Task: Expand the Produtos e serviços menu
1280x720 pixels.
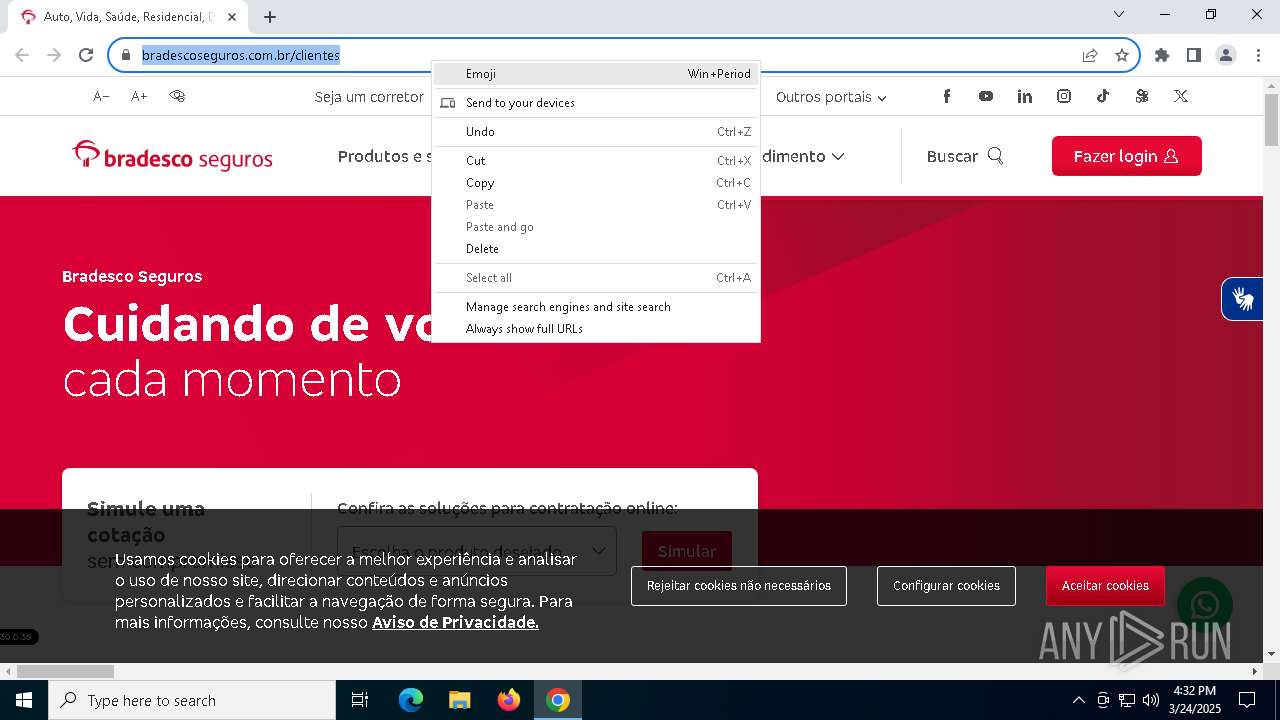Action: coord(385,156)
